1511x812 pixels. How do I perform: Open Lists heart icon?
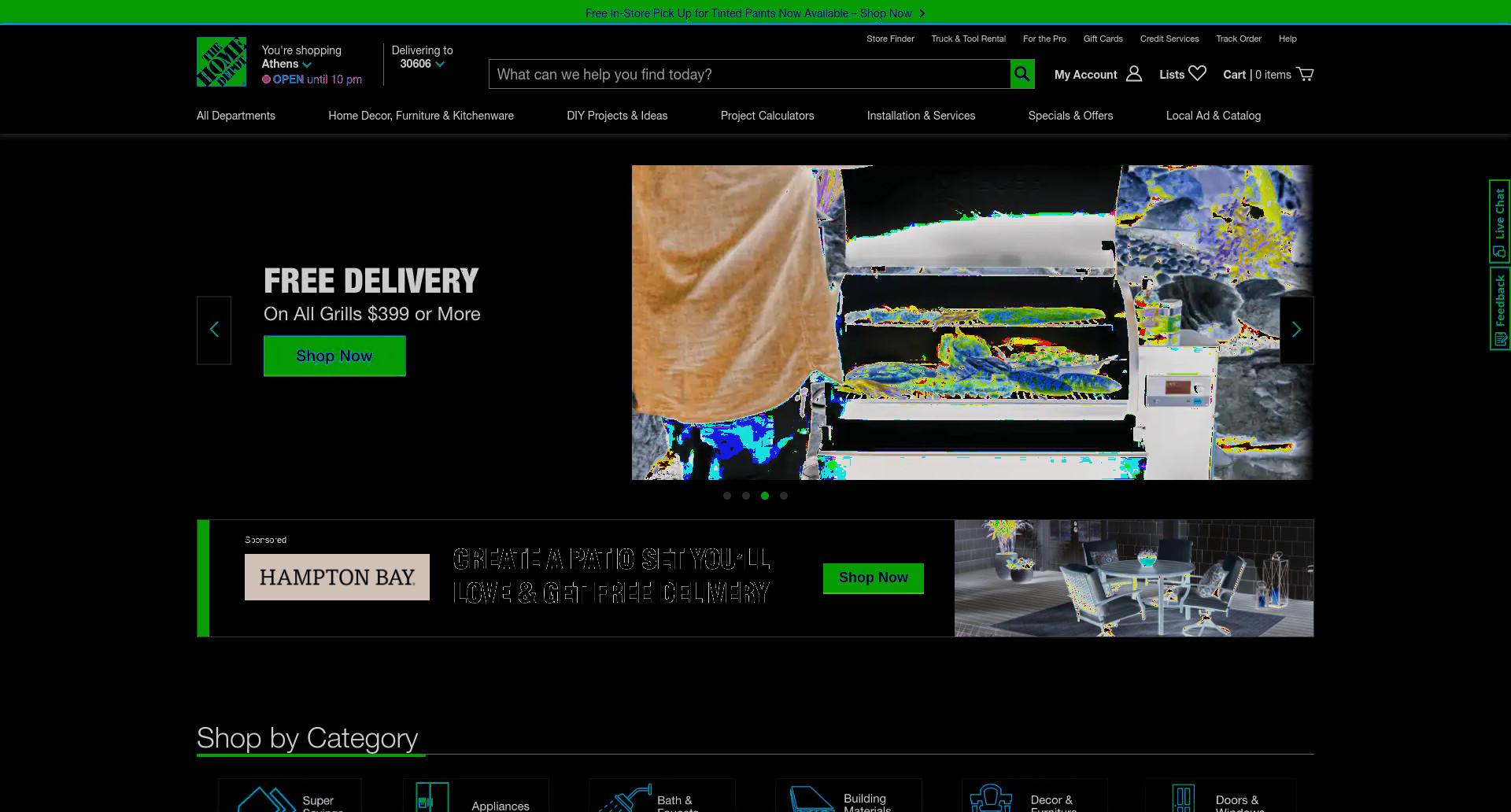click(x=1198, y=73)
